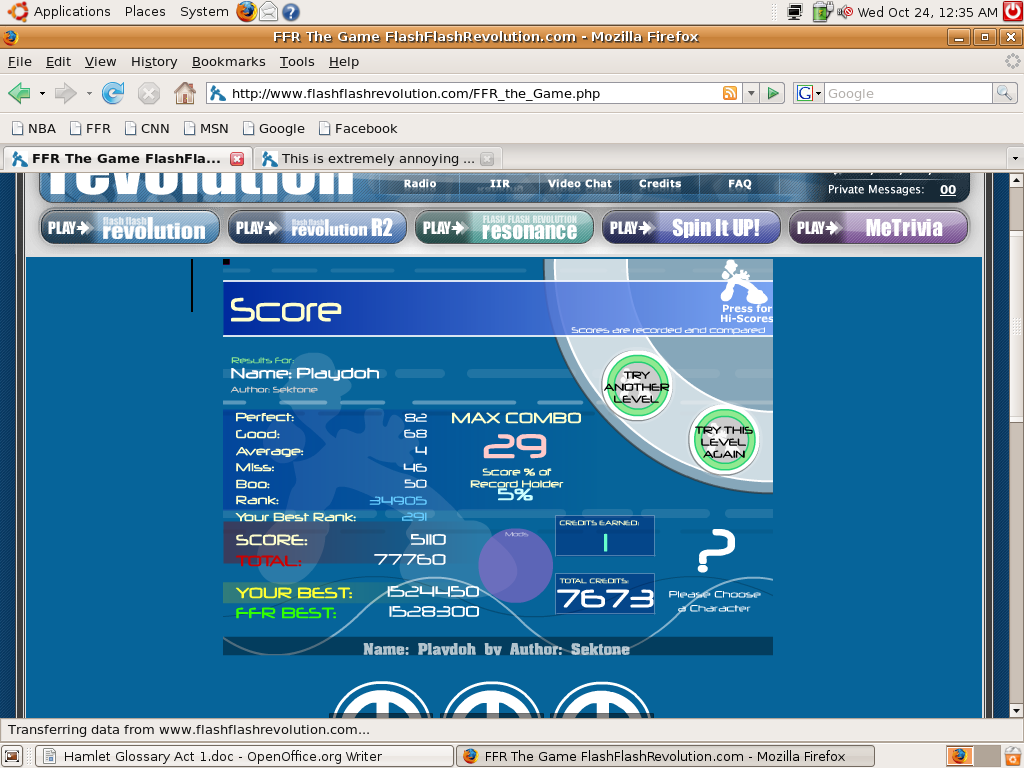The width and height of the screenshot is (1024, 768).
Task: Click the Stop loading icon
Action: pyautogui.click(x=149, y=93)
